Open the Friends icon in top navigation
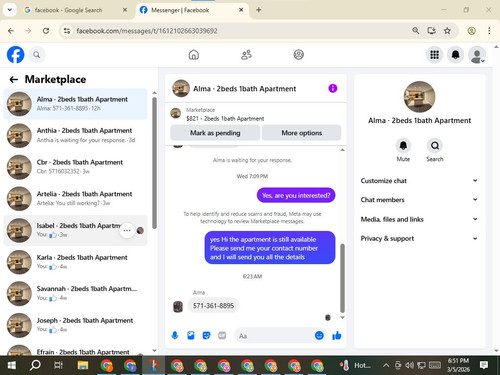This screenshot has width=500, height=375. pos(246,55)
